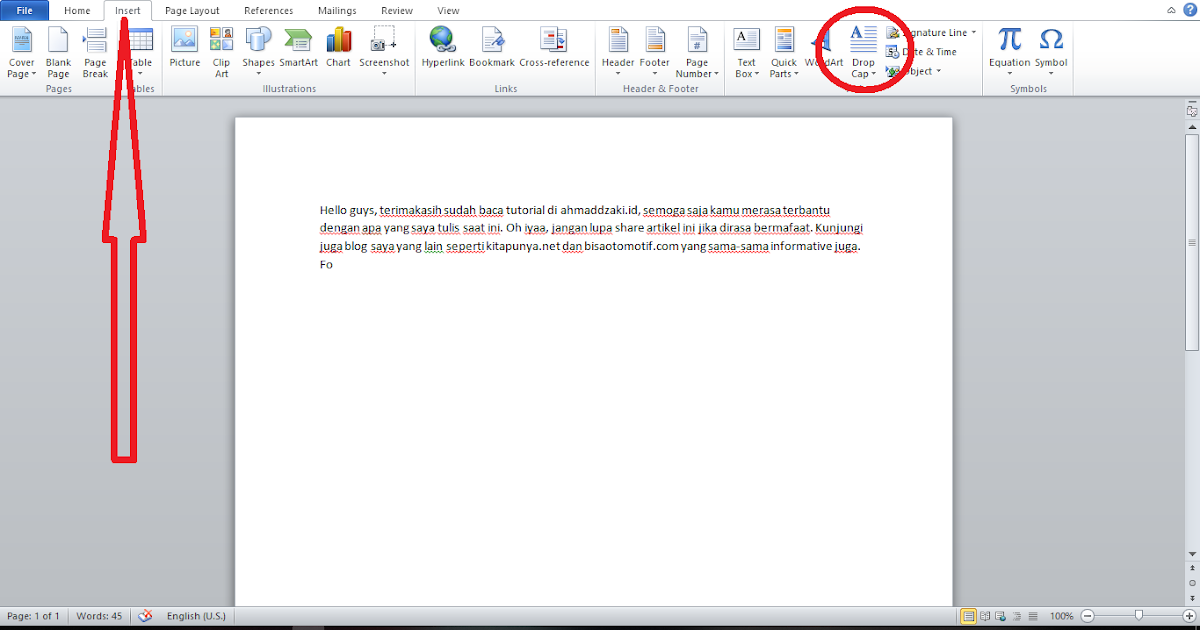Insert a Hyperlink
The height and width of the screenshot is (630, 1200).
tap(443, 48)
